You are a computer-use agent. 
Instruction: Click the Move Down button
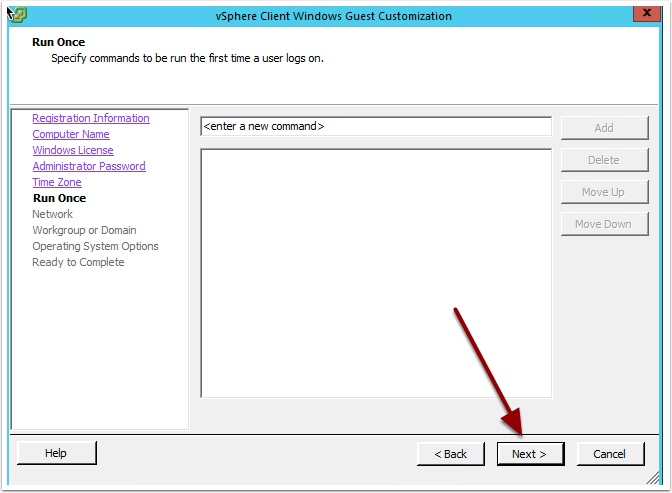tap(604, 224)
